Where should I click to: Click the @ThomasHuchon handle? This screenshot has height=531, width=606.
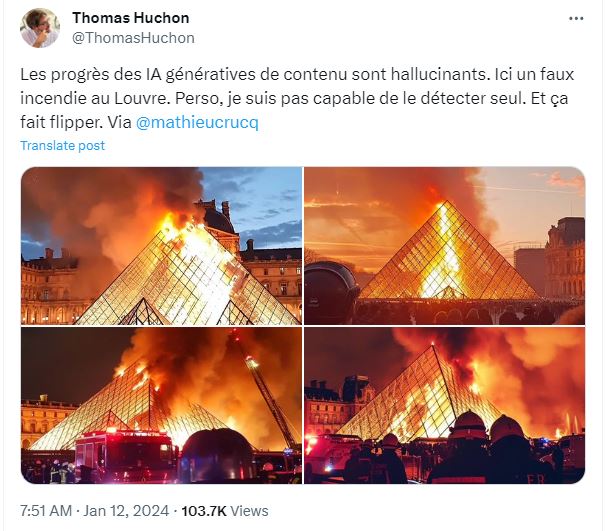tap(133, 38)
